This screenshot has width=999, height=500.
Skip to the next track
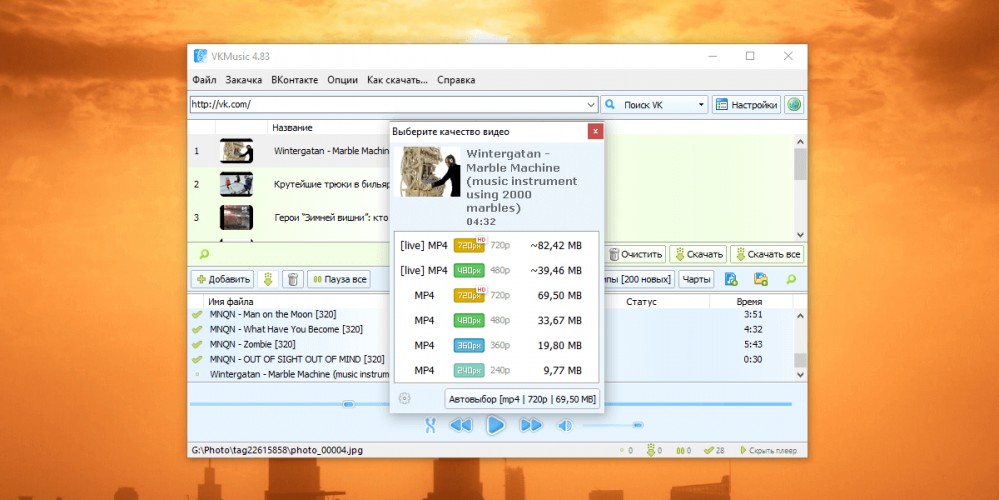click(531, 425)
